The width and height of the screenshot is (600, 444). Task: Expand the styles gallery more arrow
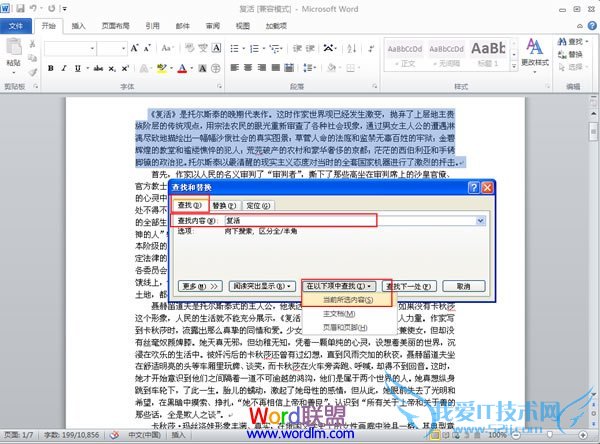click(x=514, y=67)
